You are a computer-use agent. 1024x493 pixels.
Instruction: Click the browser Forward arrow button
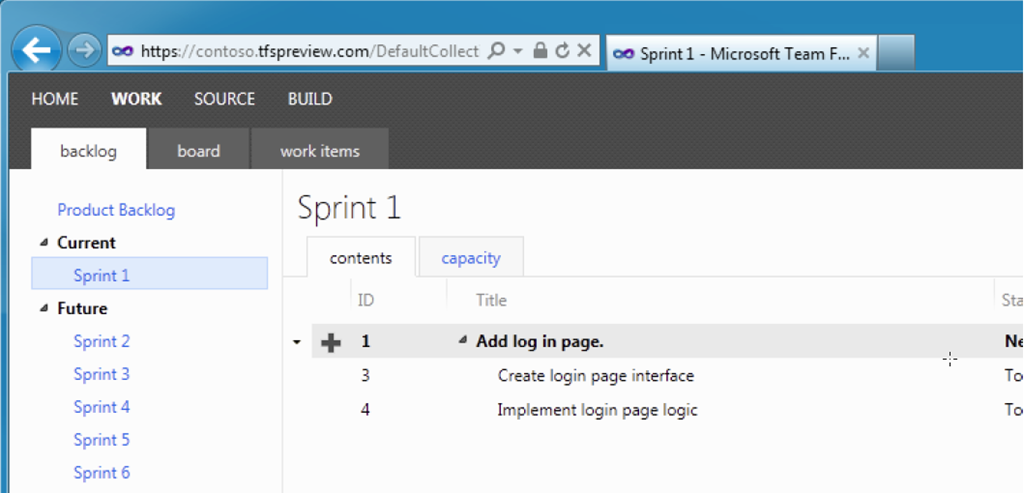(x=85, y=50)
